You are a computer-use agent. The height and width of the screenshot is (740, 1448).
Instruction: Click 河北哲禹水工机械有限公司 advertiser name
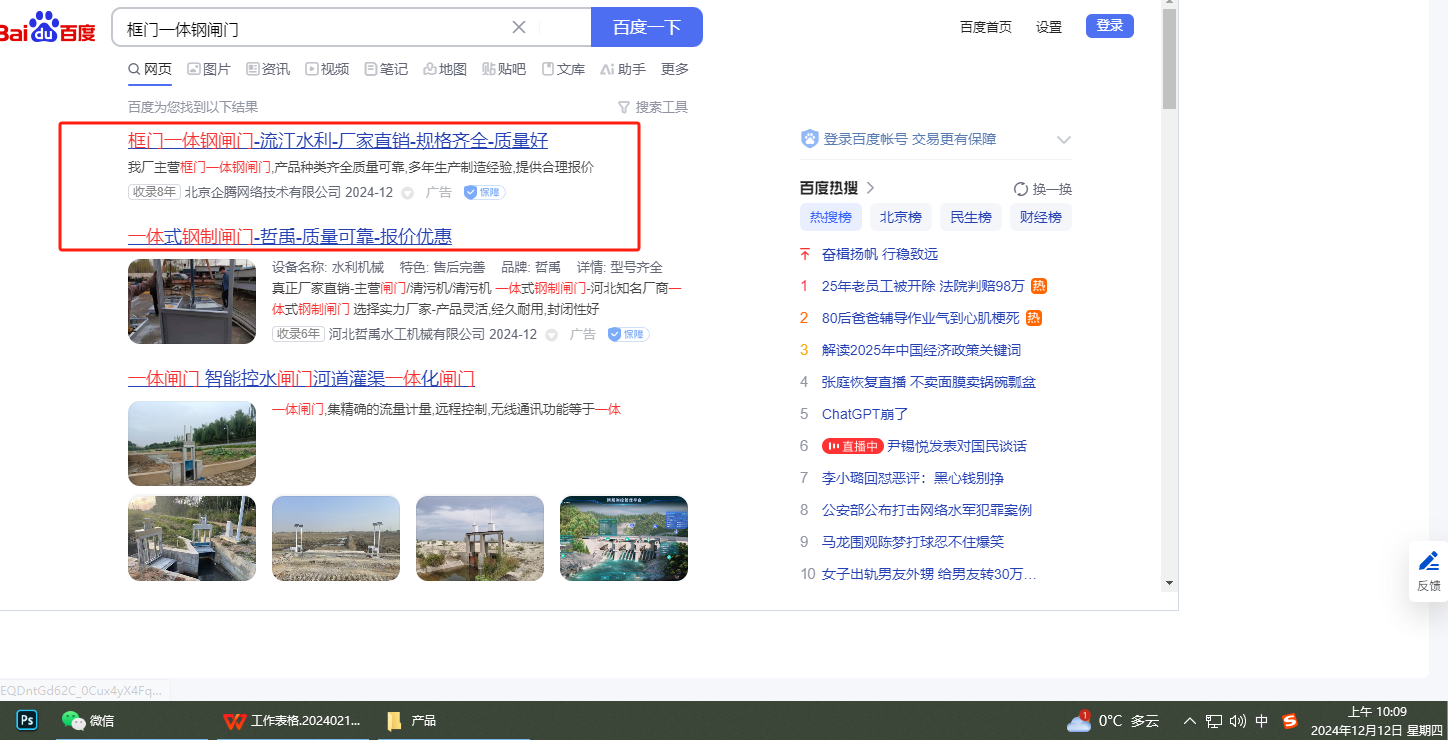point(407,334)
